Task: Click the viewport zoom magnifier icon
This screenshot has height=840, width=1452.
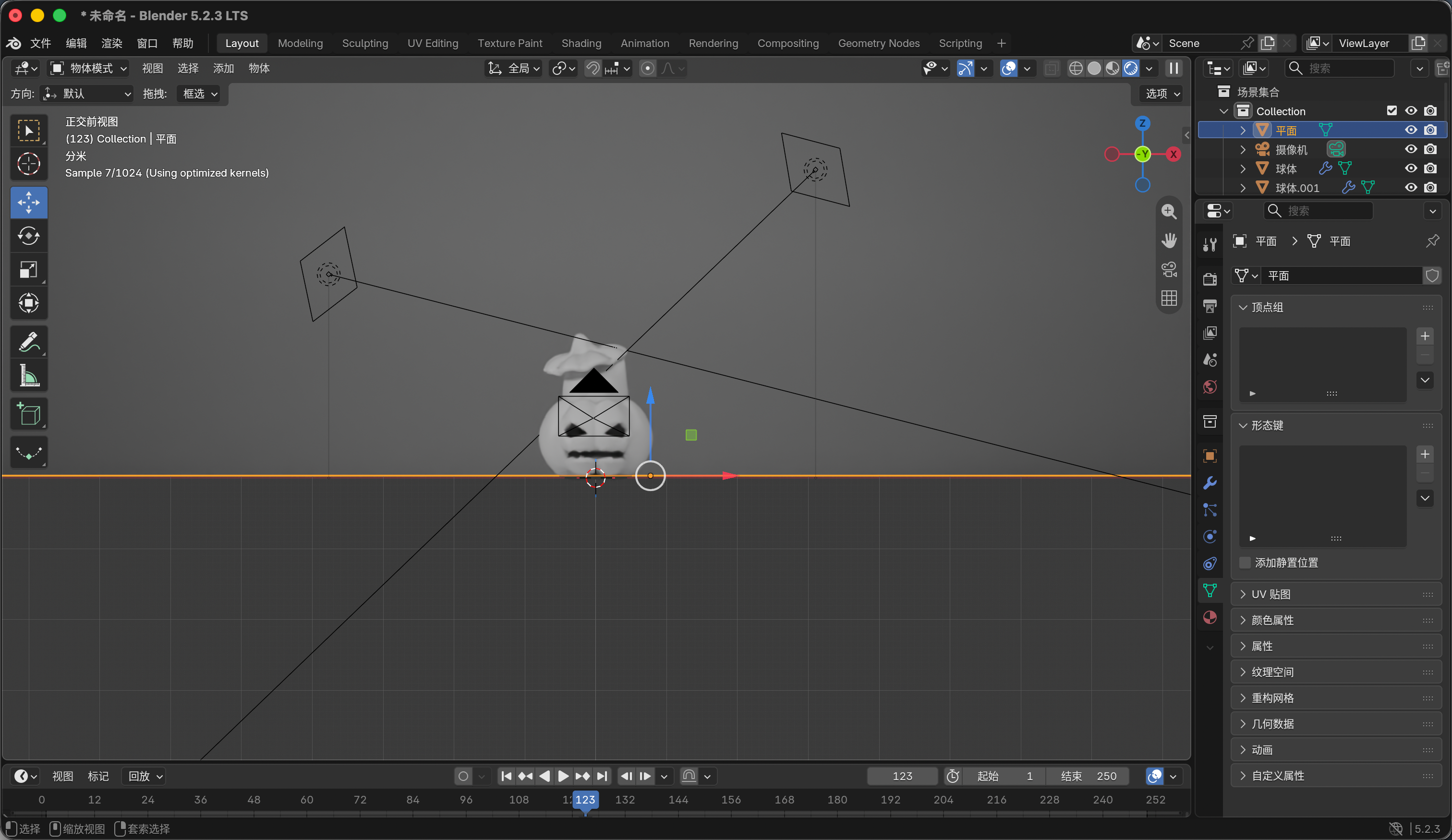Action: [x=1169, y=212]
